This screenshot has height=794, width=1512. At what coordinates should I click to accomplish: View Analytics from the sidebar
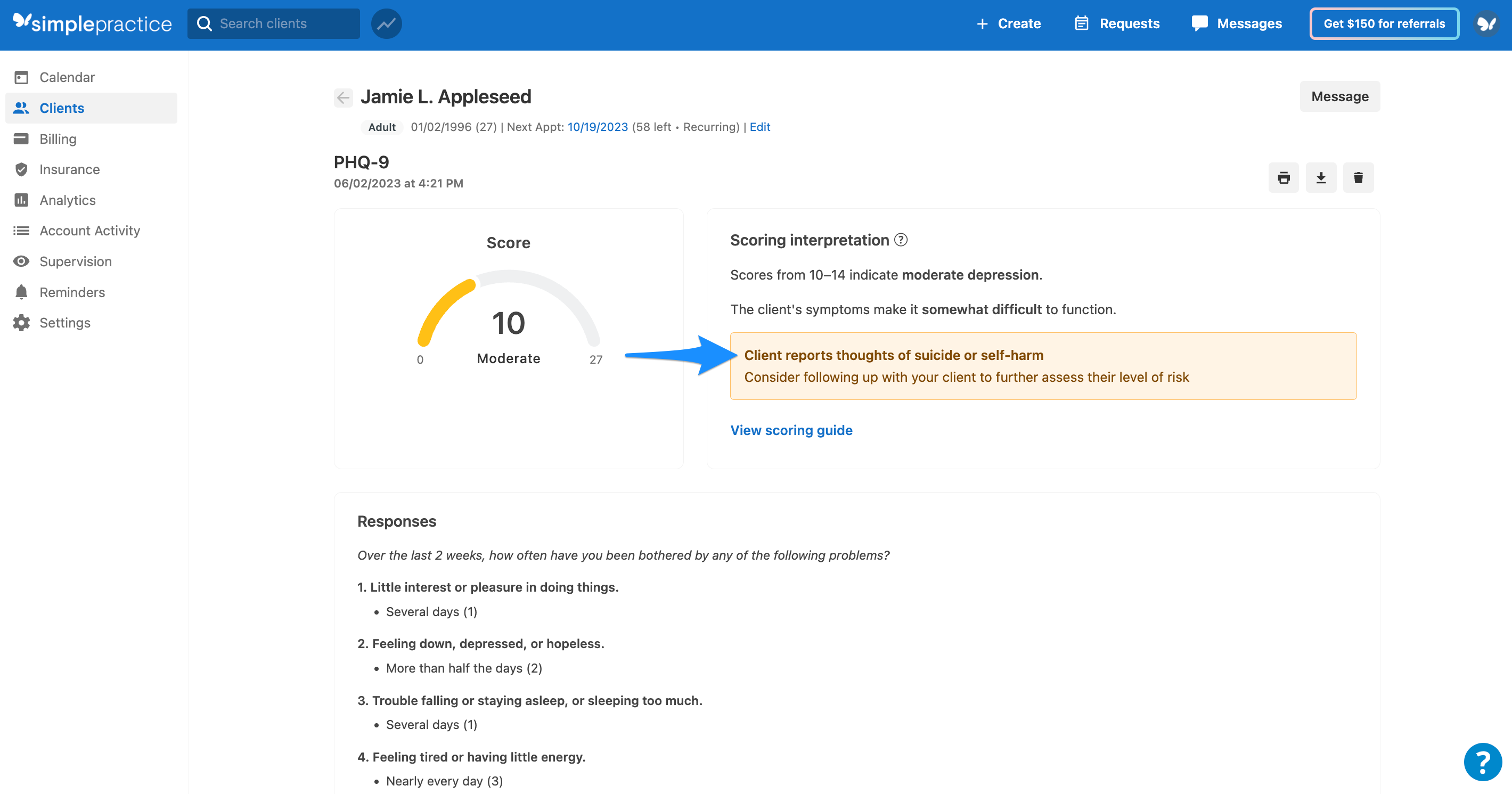tap(68, 200)
